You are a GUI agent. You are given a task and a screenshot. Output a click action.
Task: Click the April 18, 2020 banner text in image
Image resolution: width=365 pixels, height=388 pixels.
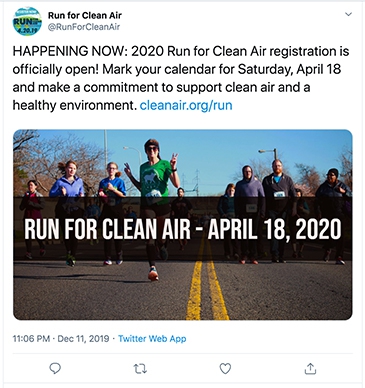coord(275,229)
